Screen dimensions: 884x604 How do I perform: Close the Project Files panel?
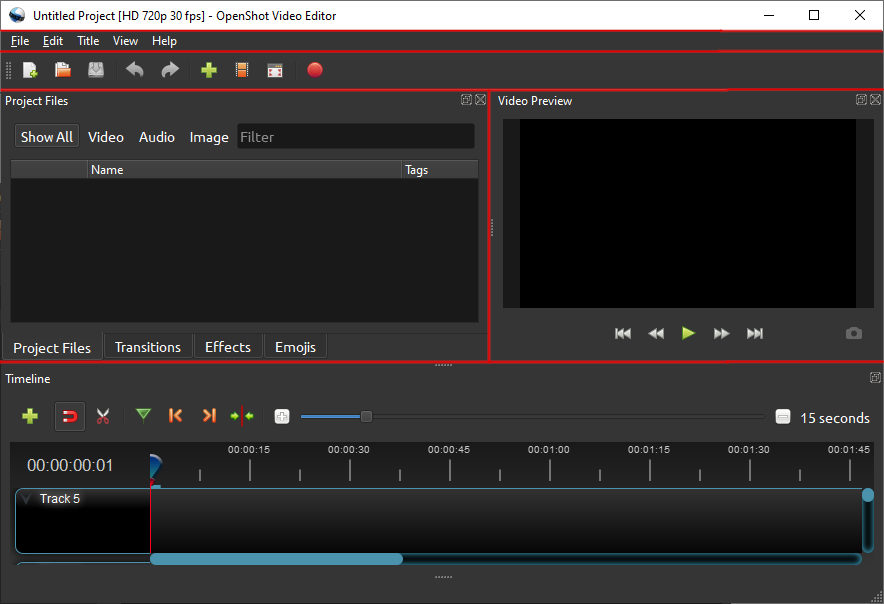click(480, 100)
